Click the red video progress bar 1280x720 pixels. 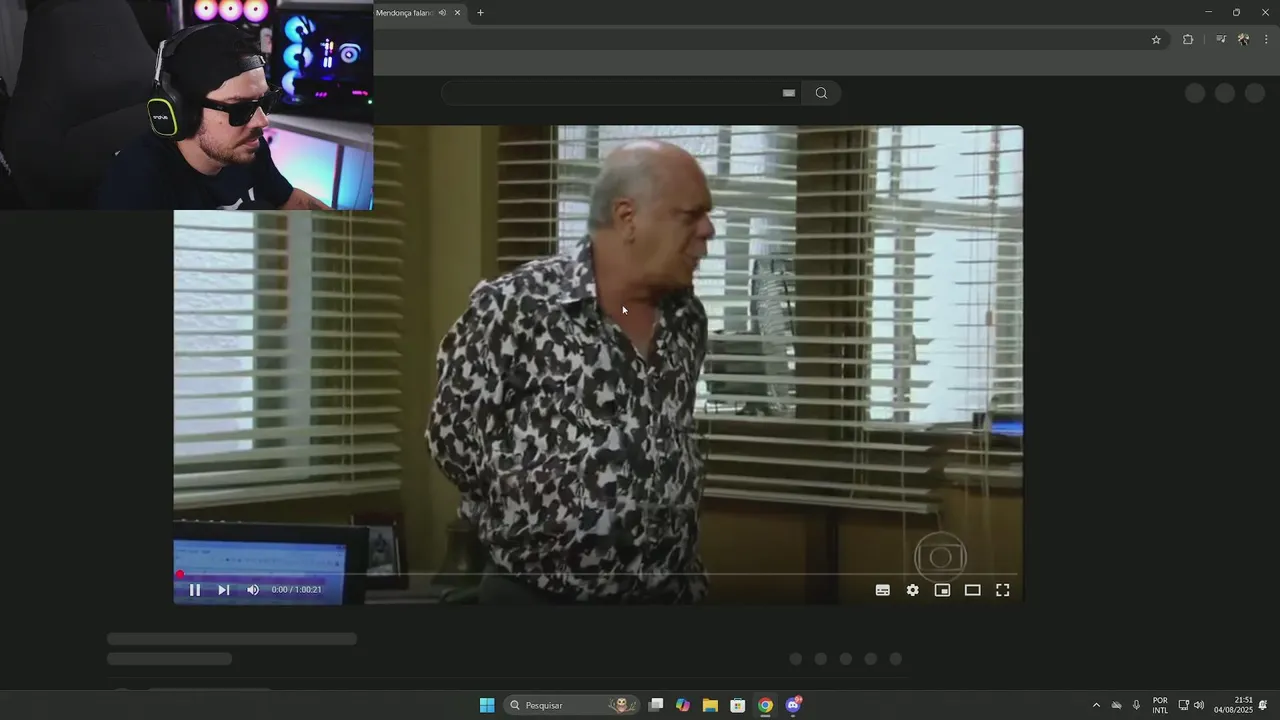[598, 574]
